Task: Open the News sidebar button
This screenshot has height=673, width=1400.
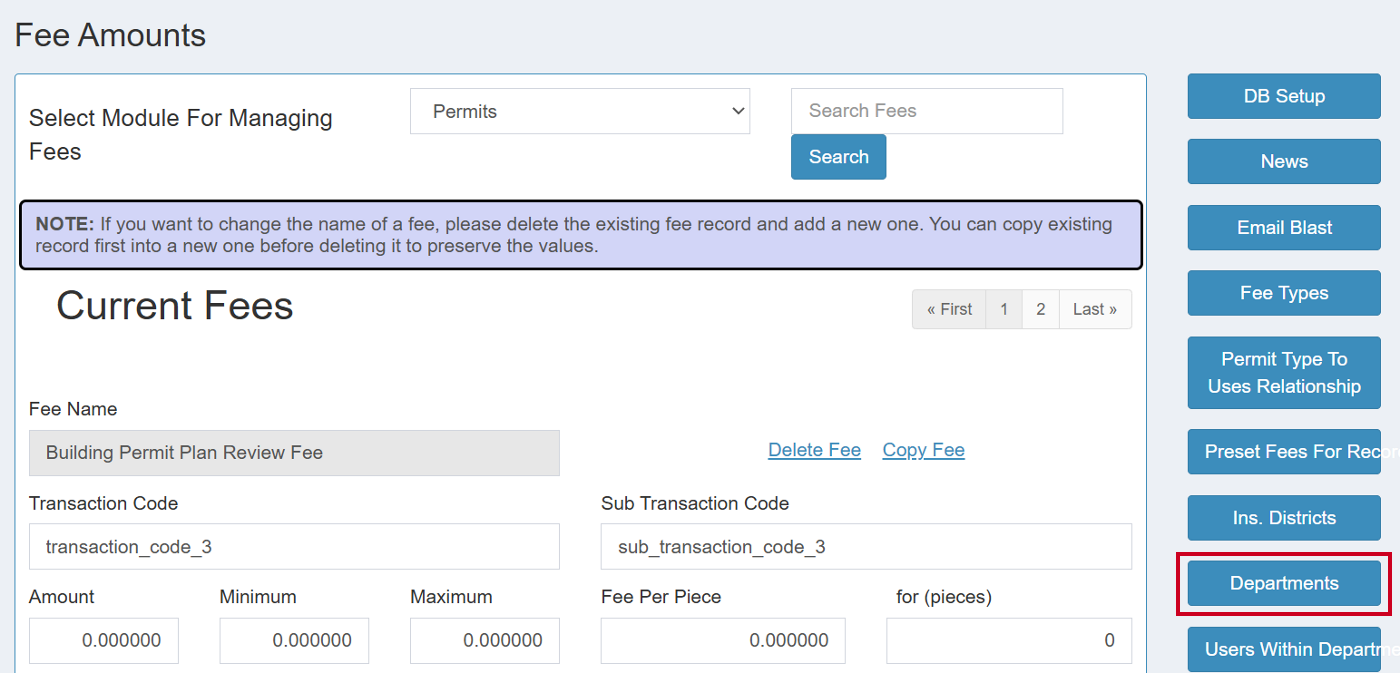Action: click(x=1284, y=162)
